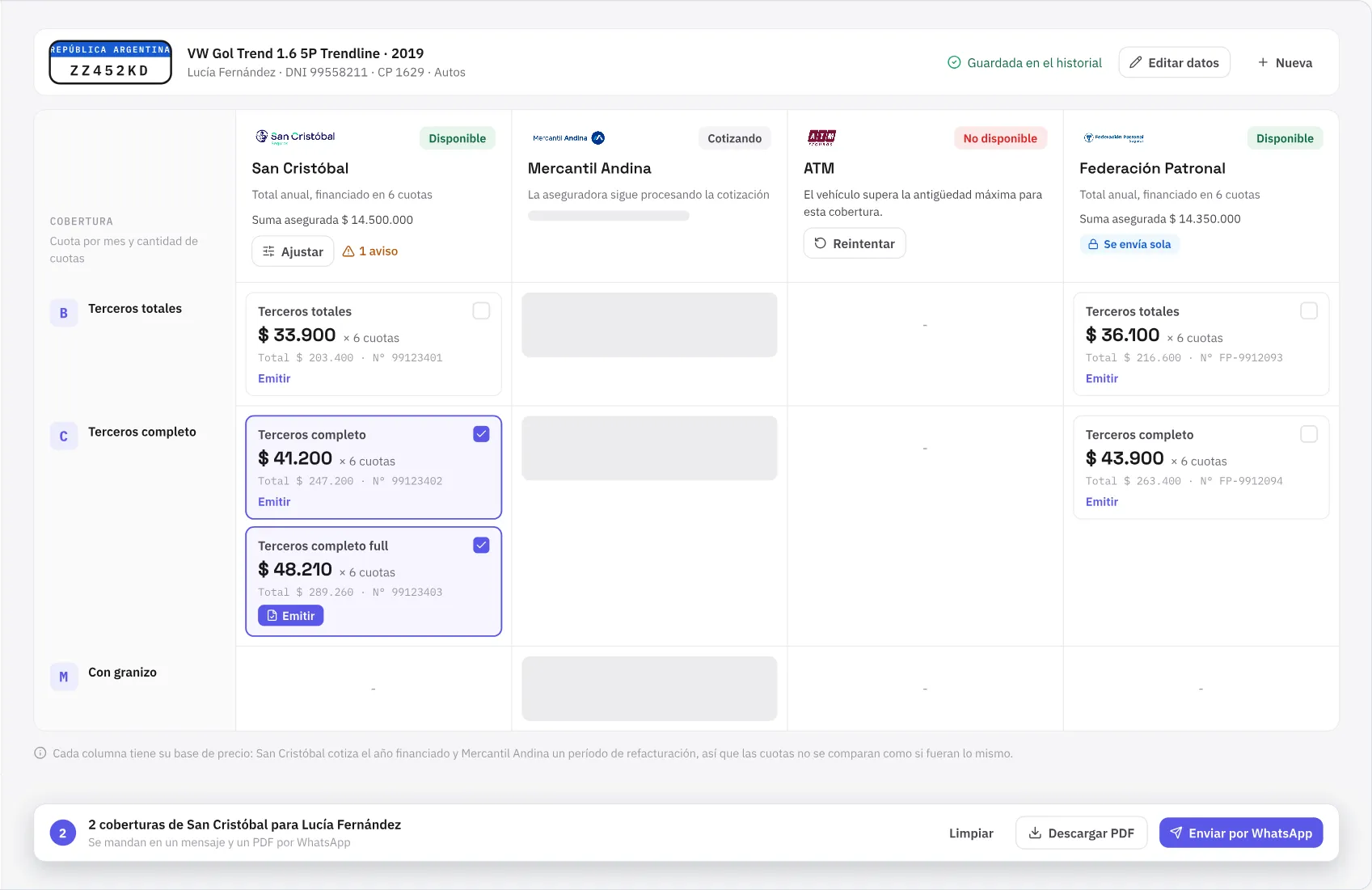This screenshot has height=890, width=1372.
Task: Click the plus icon next to Nueva
Action: pyautogui.click(x=1263, y=62)
